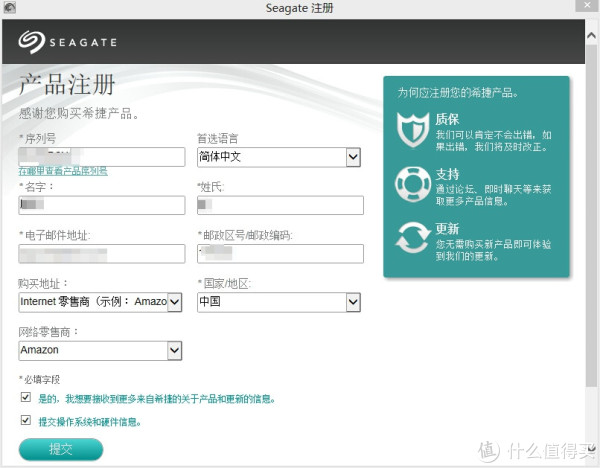
Task: Click the 更新 heading in teal panel
Action: click(x=447, y=228)
